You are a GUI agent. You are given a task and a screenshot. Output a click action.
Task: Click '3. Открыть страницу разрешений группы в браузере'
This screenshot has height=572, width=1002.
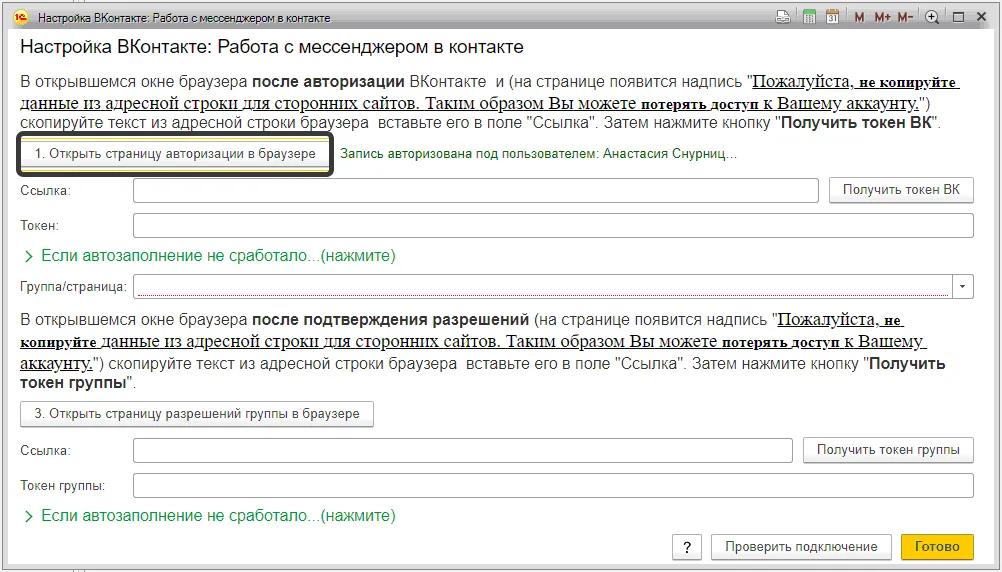click(197, 414)
